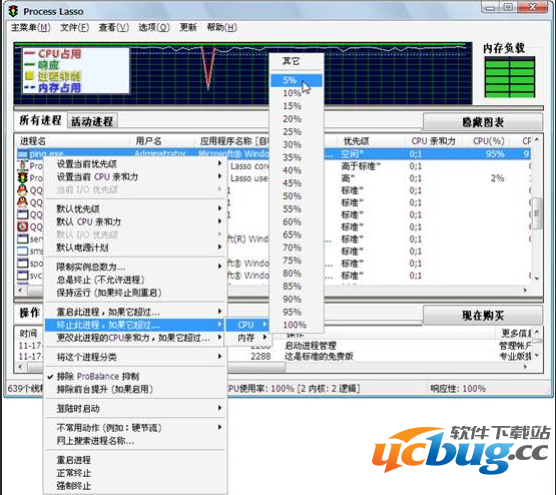Click the Process Lasso title bar icon
This screenshot has width=556, height=495.
coord(13,11)
